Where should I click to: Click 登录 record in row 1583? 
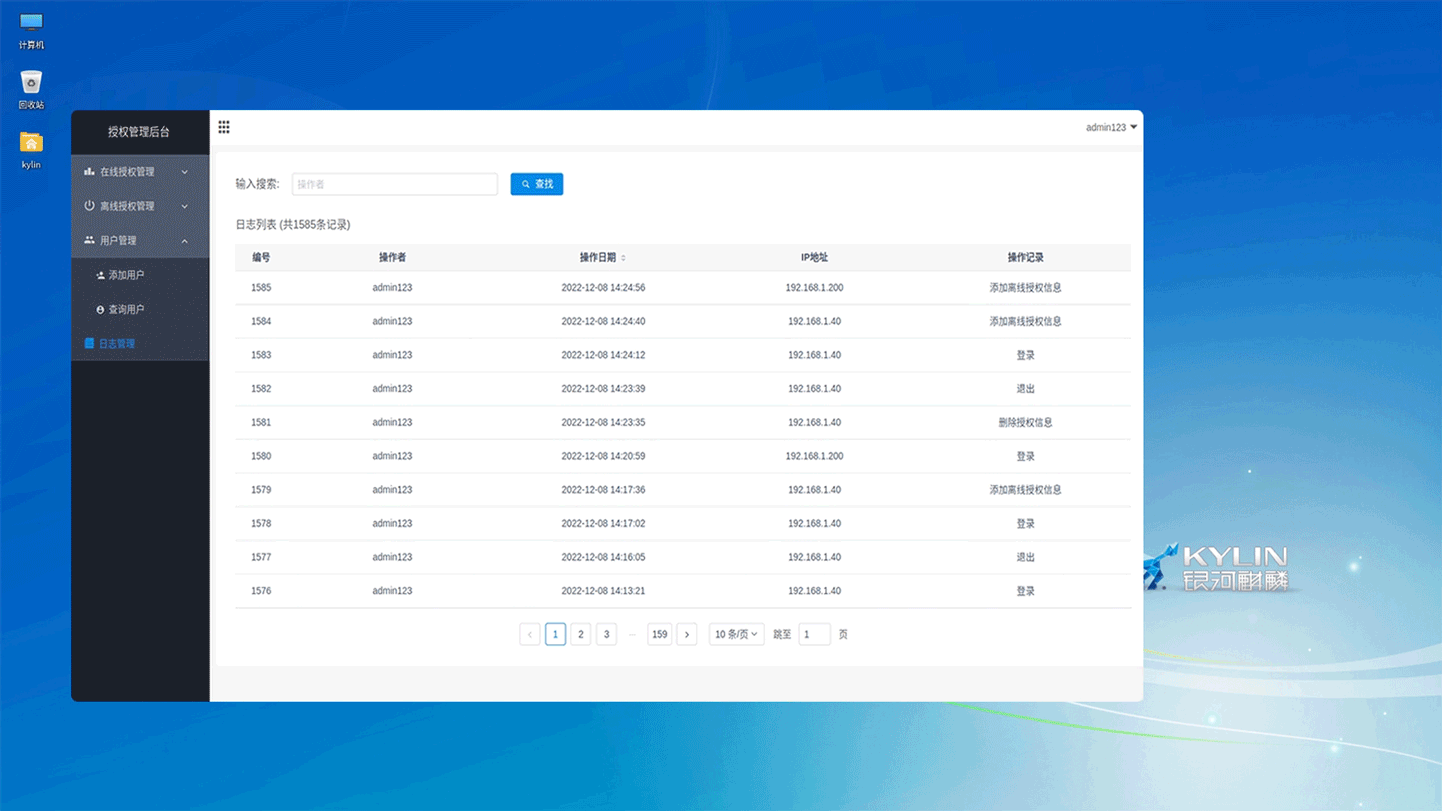coord(1025,355)
